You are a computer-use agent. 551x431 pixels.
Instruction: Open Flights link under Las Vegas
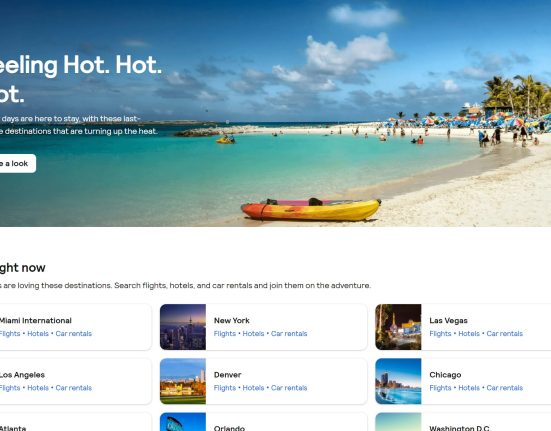[440, 333]
